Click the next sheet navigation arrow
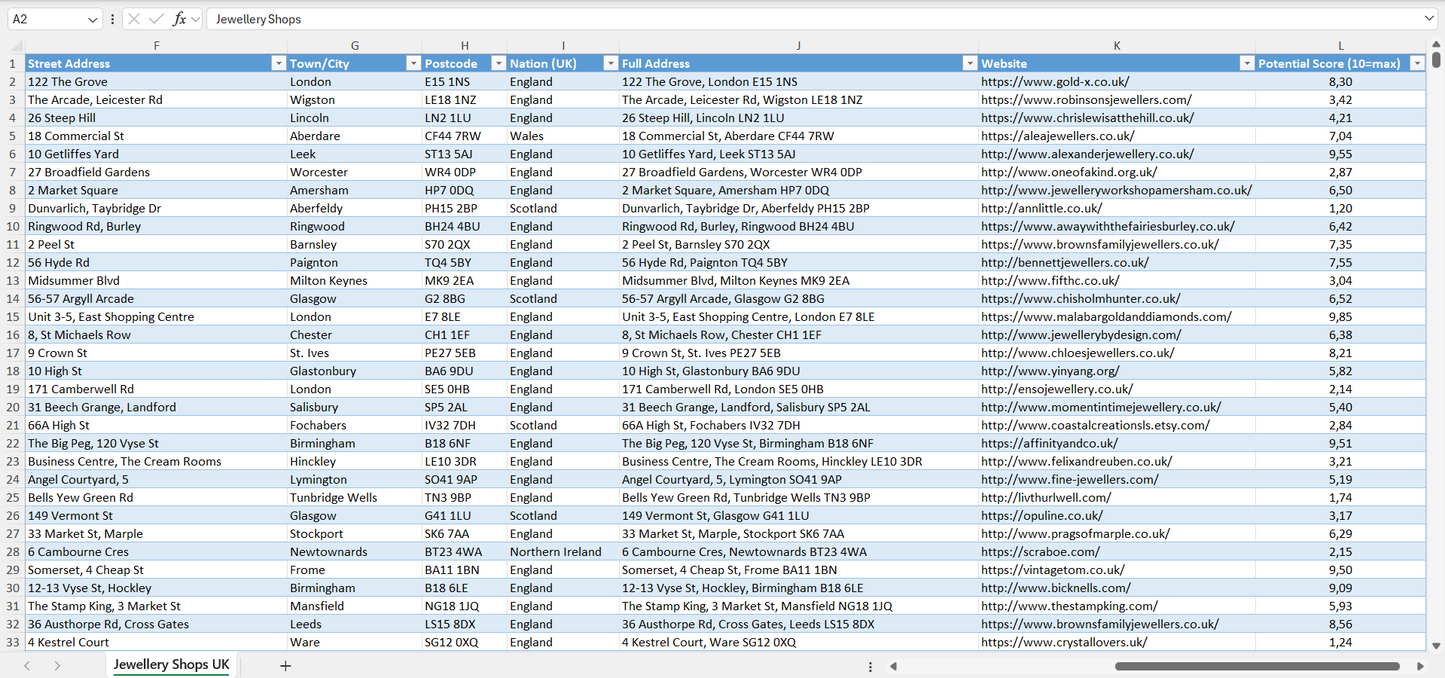Viewport: 1445px width, 678px height. click(57, 666)
